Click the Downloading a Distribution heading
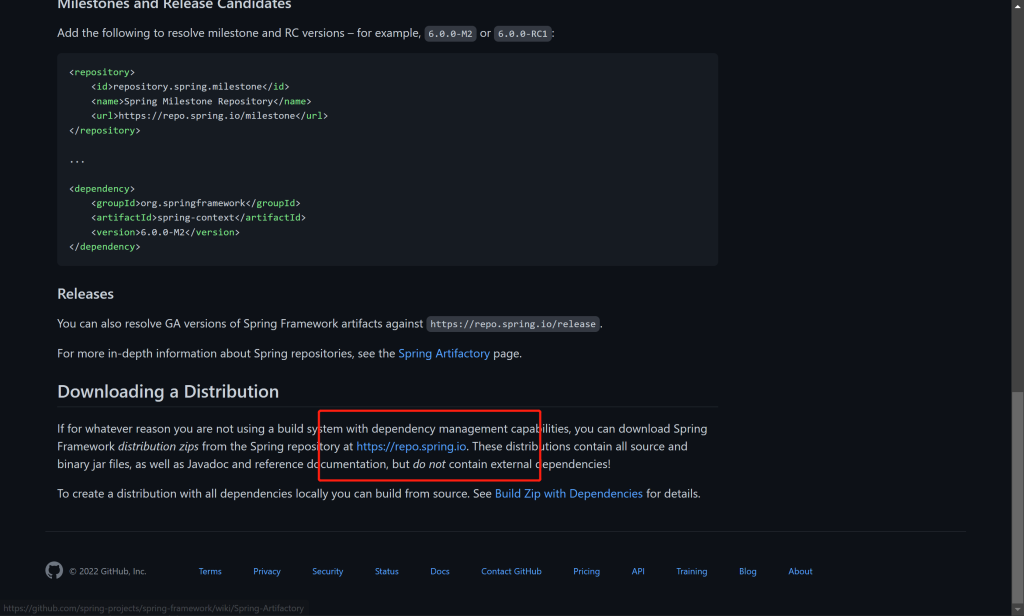1024x616 pixels. (x=168, y=391)
